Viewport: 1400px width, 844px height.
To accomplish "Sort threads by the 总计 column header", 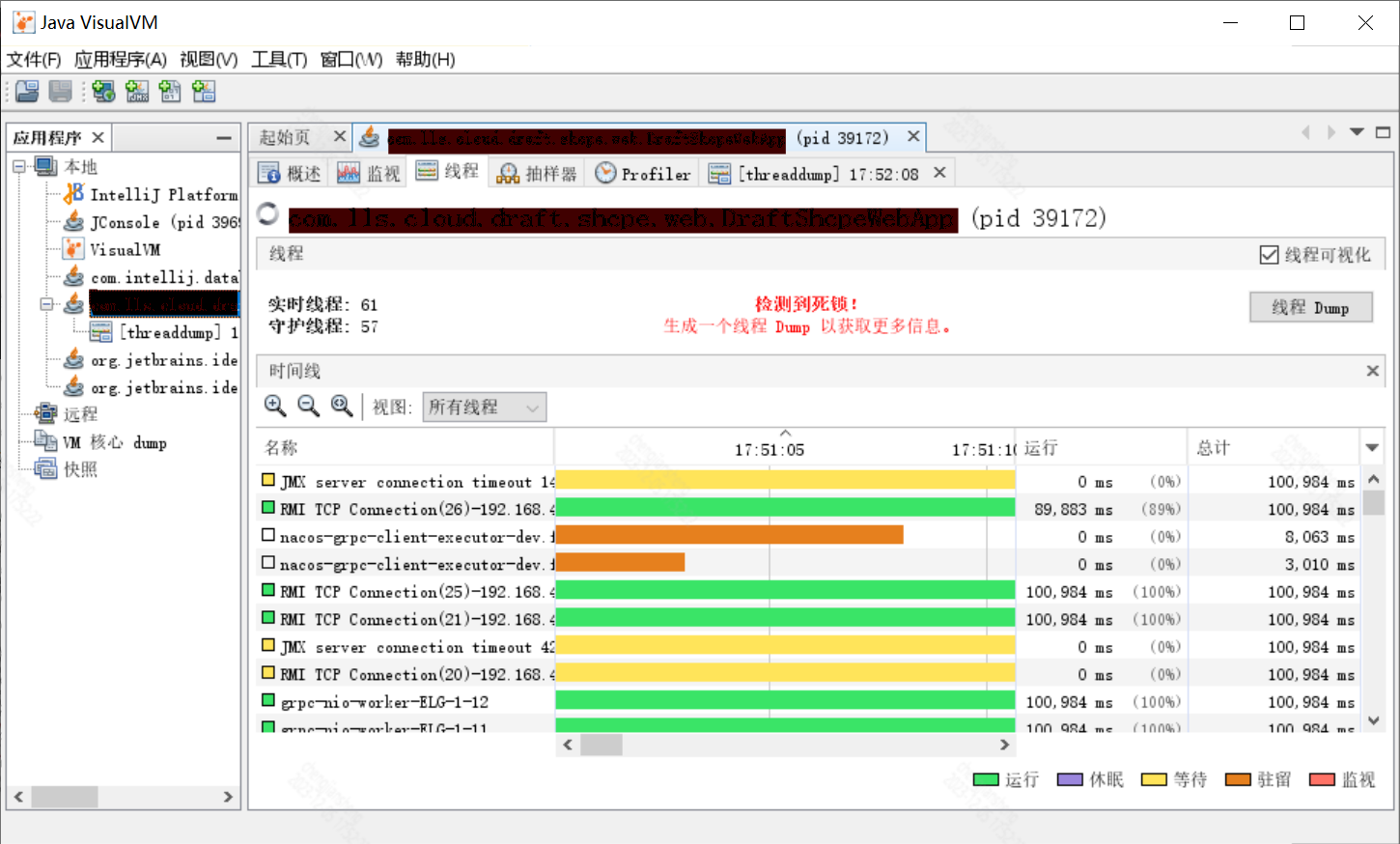I will [1274, 448].
